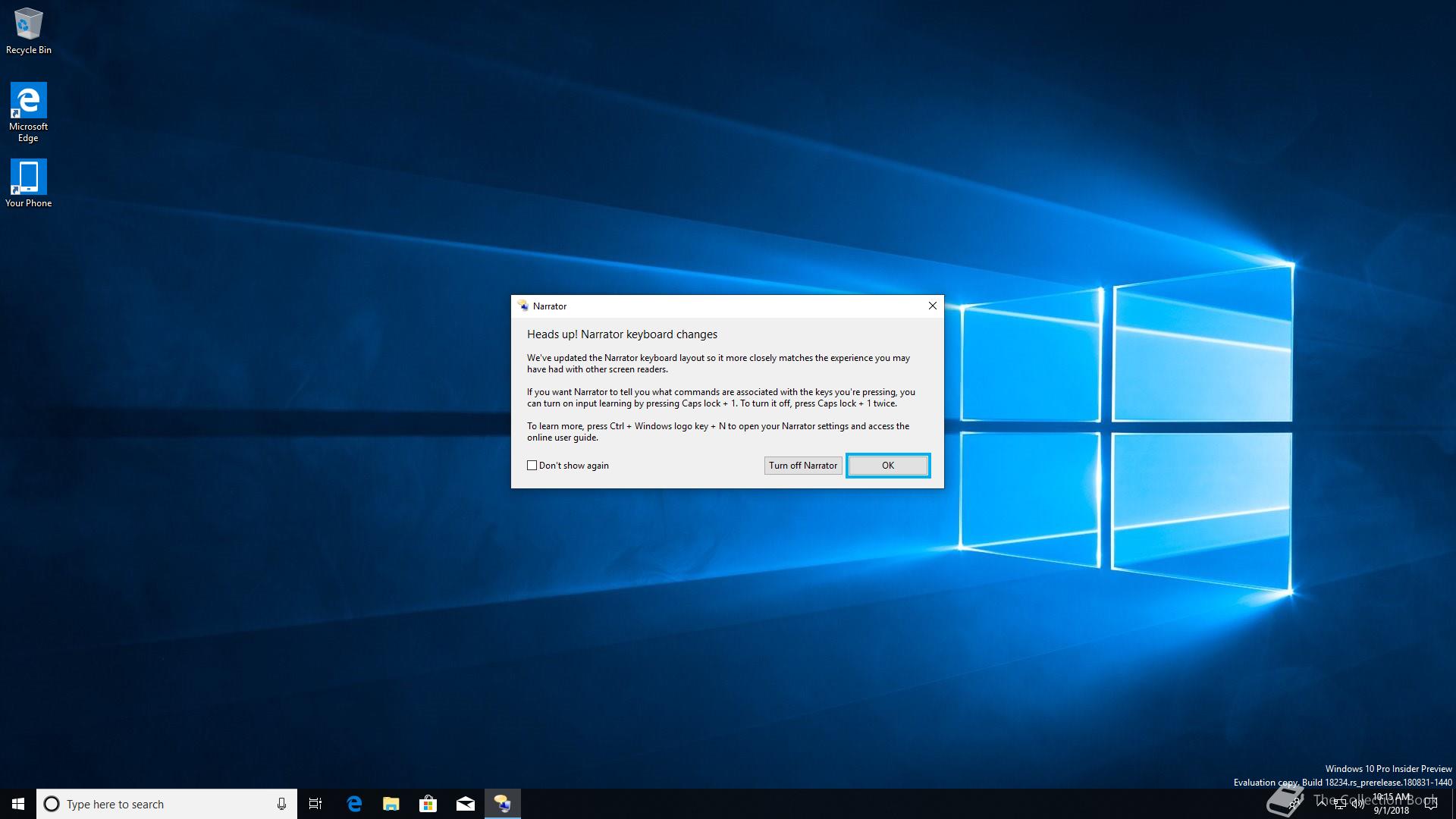Image resolution: width=1456 pixels, height=819 pixels.
Task: Launch Edge from the taskbar
Action: (353, 804)
